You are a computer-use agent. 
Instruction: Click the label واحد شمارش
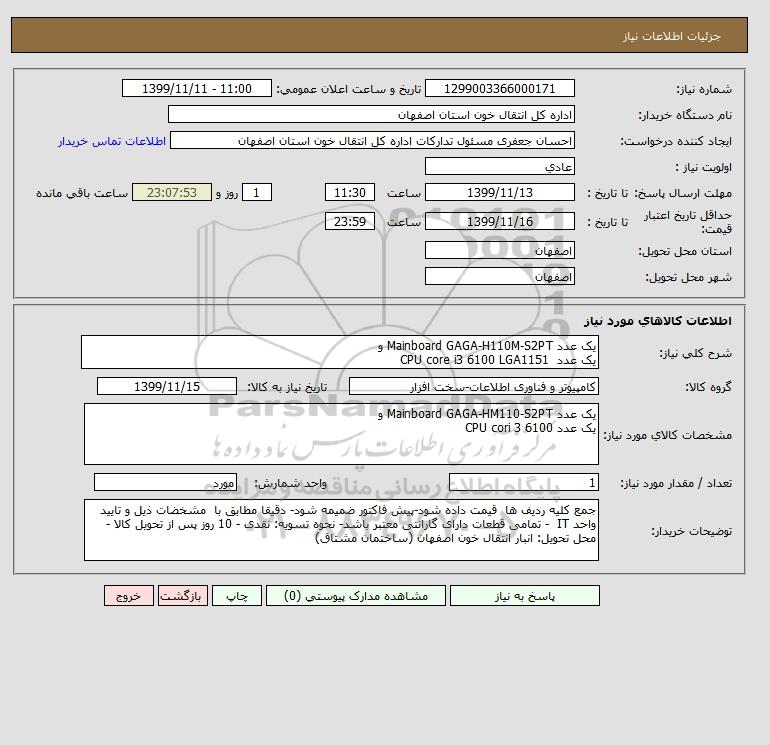click(x=290, y=483)
